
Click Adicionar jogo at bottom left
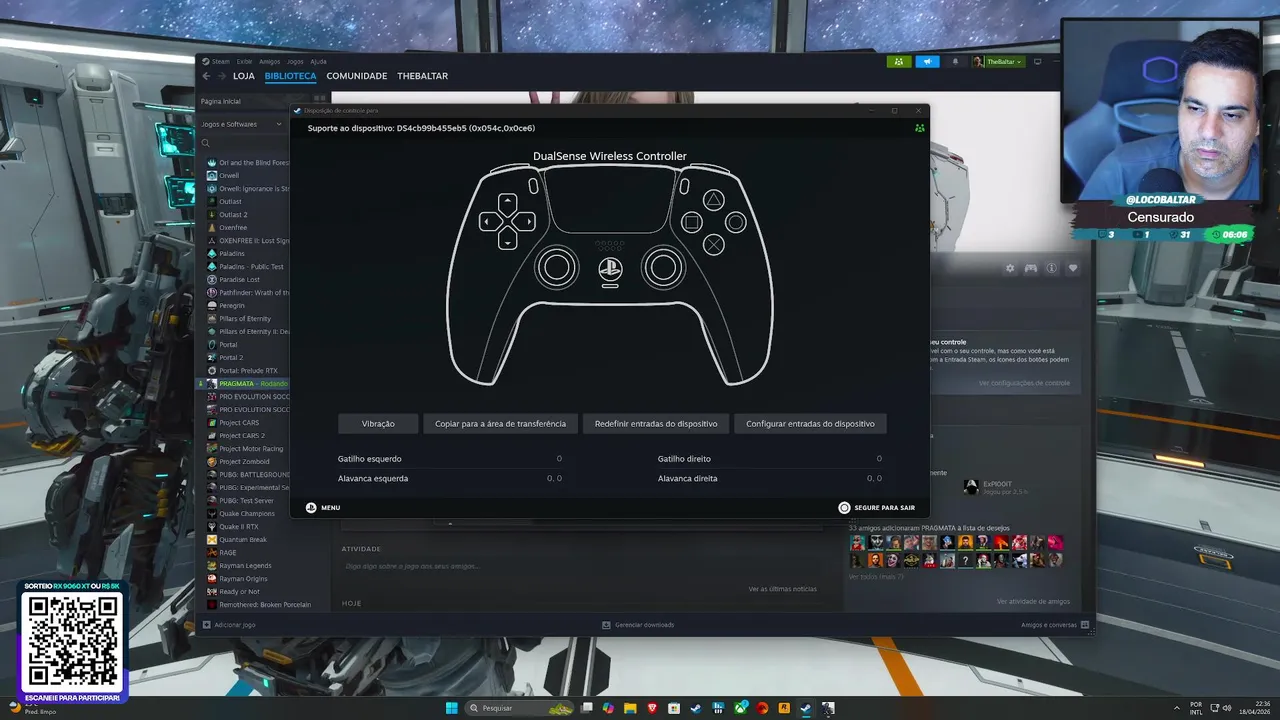pos(229,625)
